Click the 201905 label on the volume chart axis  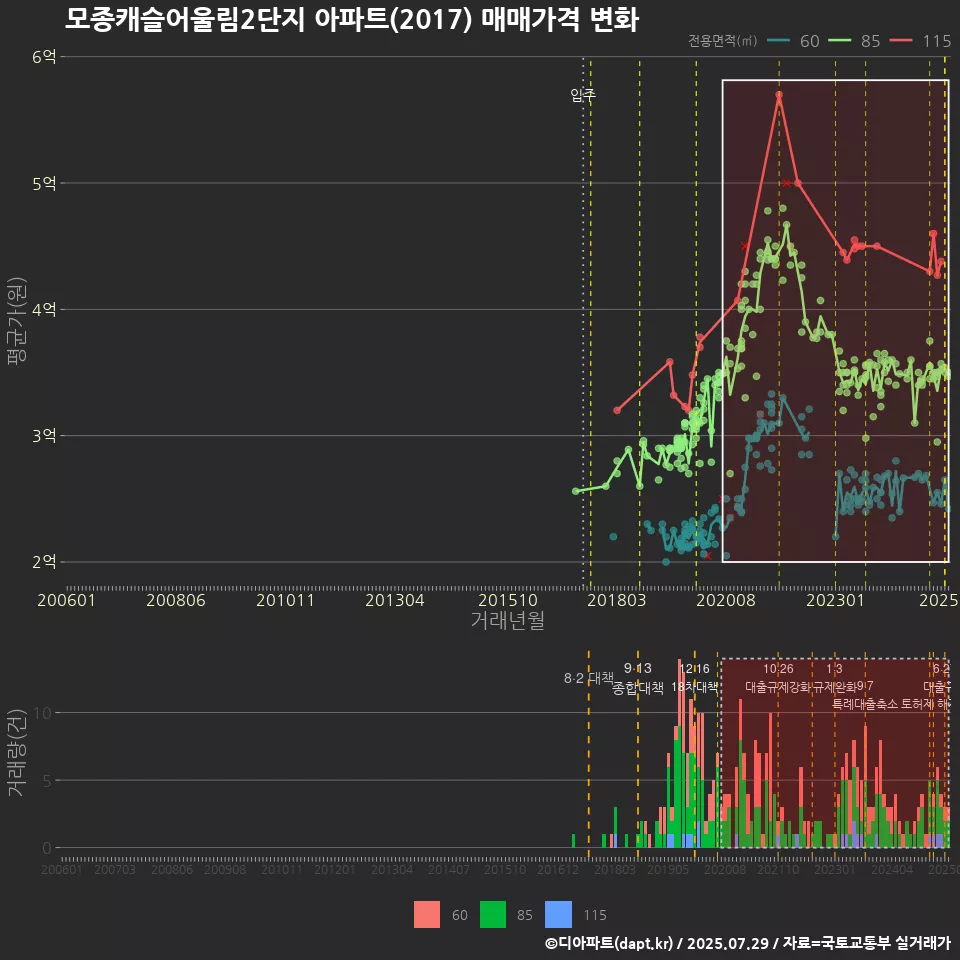(x=668, y=869)
